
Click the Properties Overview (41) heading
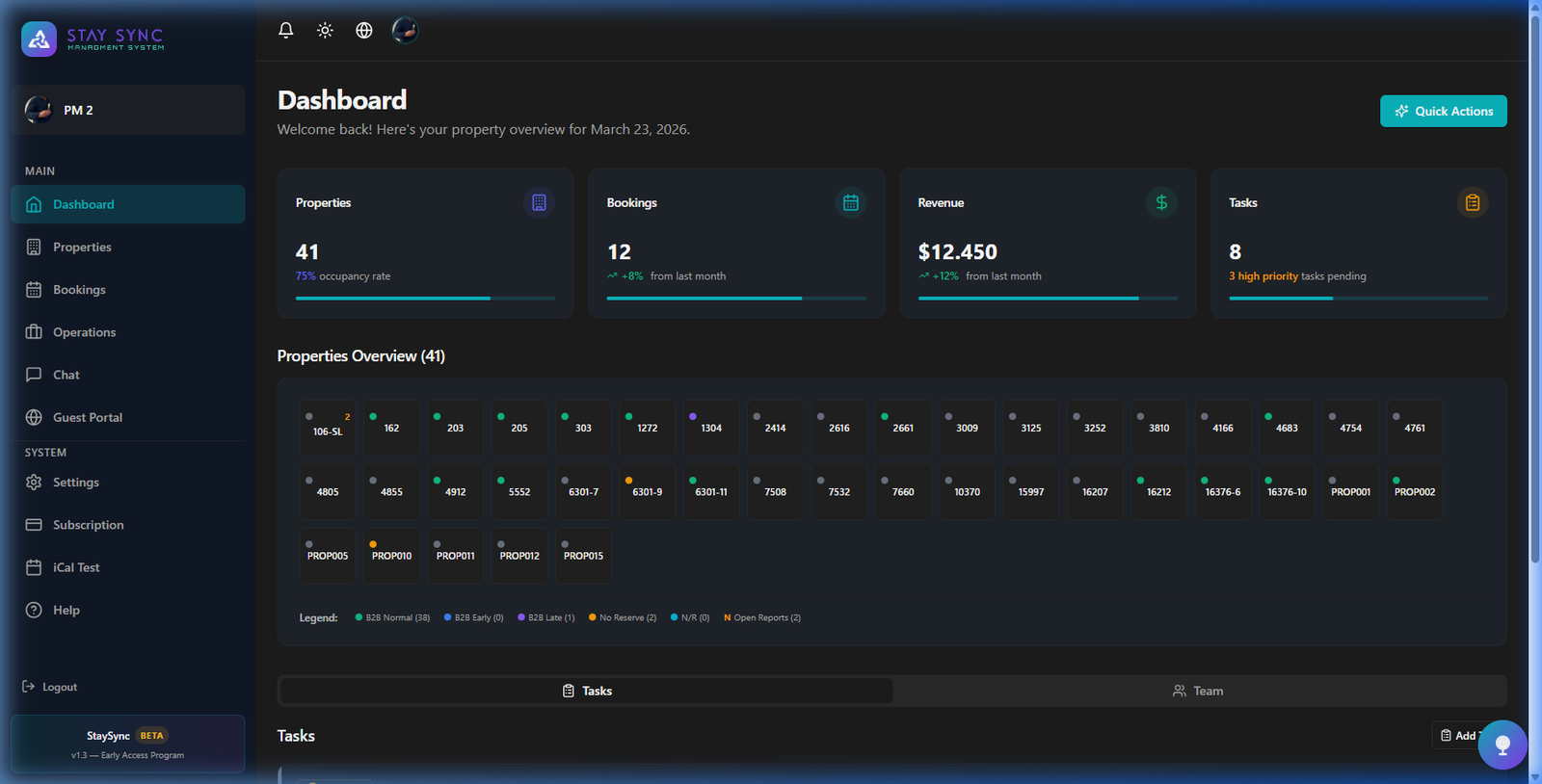pyautogui.click(x=361, y=355)
